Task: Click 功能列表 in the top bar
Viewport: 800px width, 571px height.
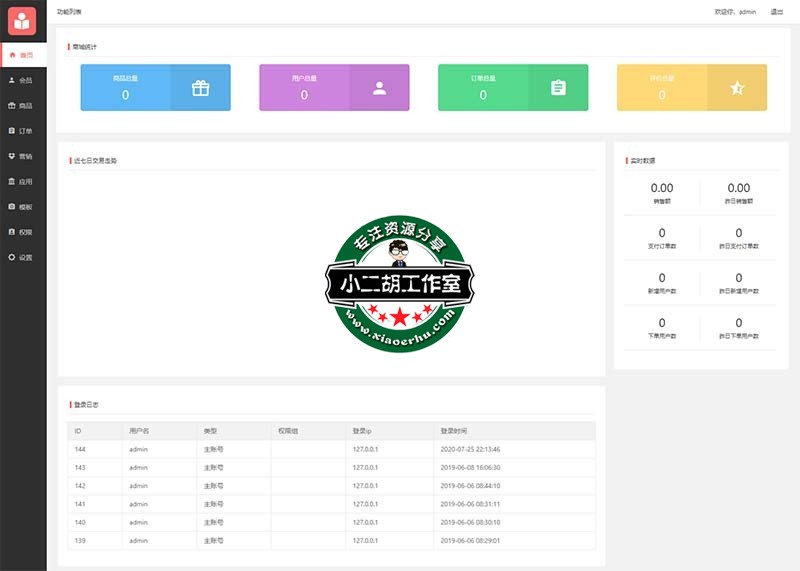Action: point(70,12)
